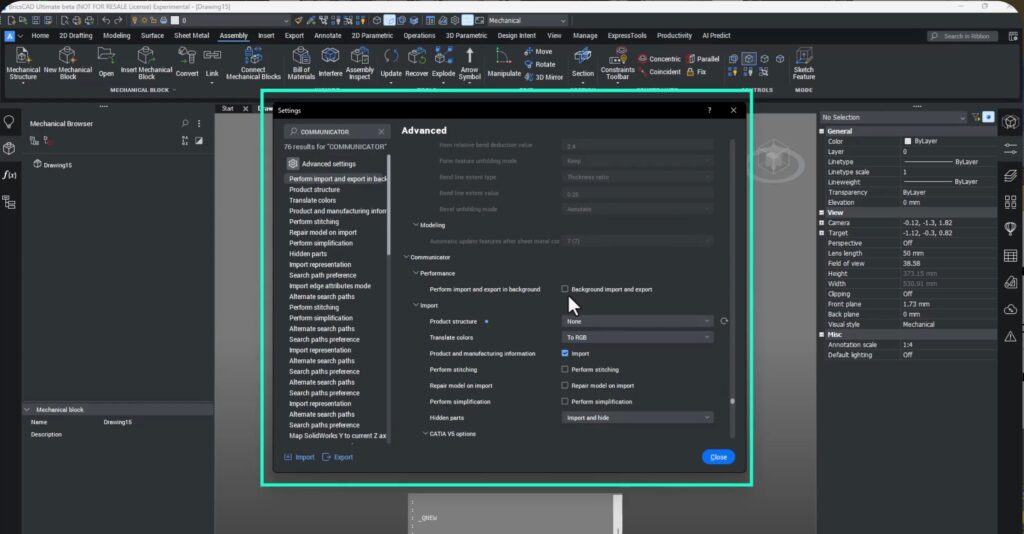1024x534 pixels.
Task: Switch to the Home ribbon tab
Action: coord(40,36)
